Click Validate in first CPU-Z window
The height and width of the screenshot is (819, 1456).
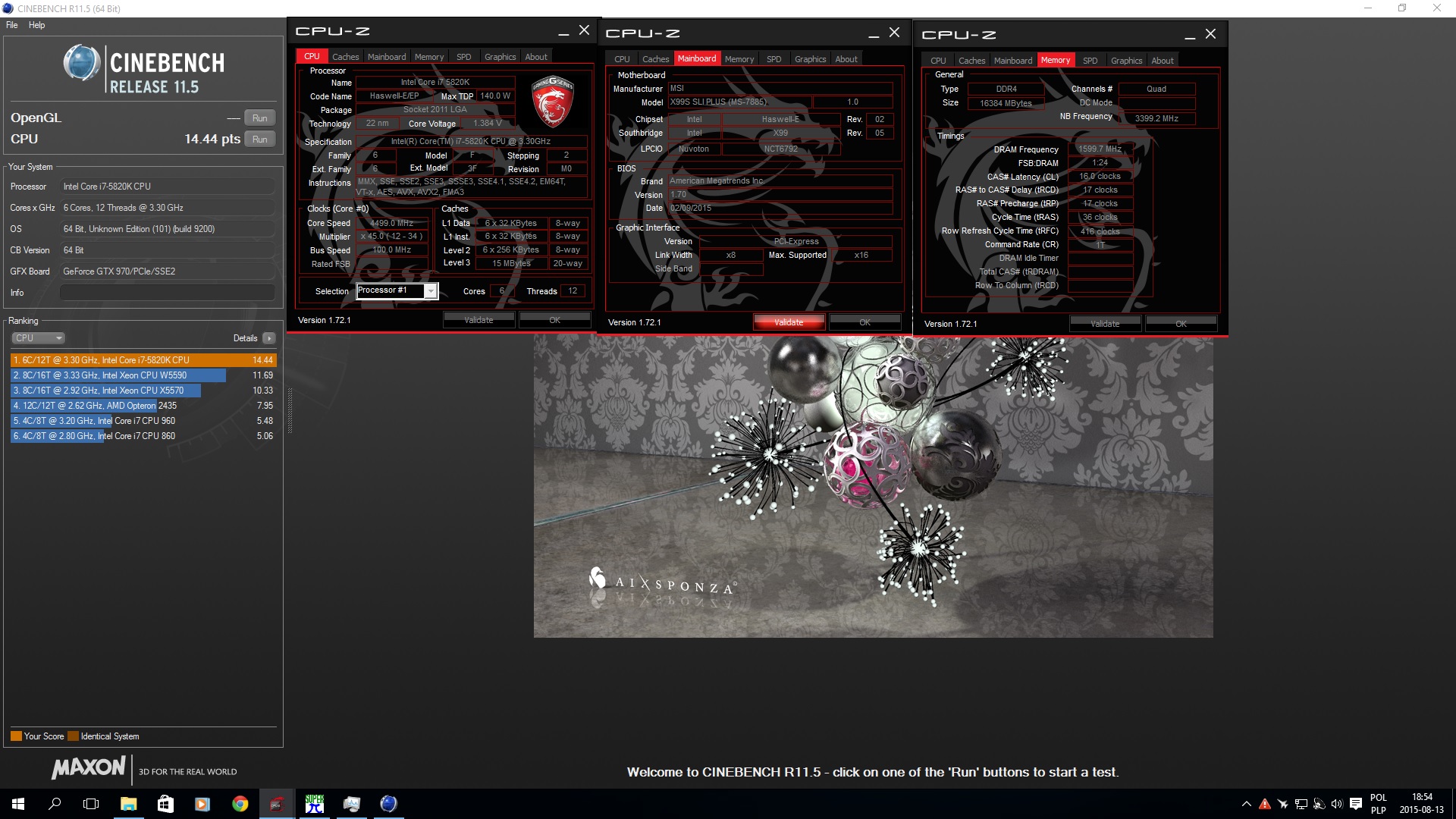pyautogui.click(x=479, y=321)
